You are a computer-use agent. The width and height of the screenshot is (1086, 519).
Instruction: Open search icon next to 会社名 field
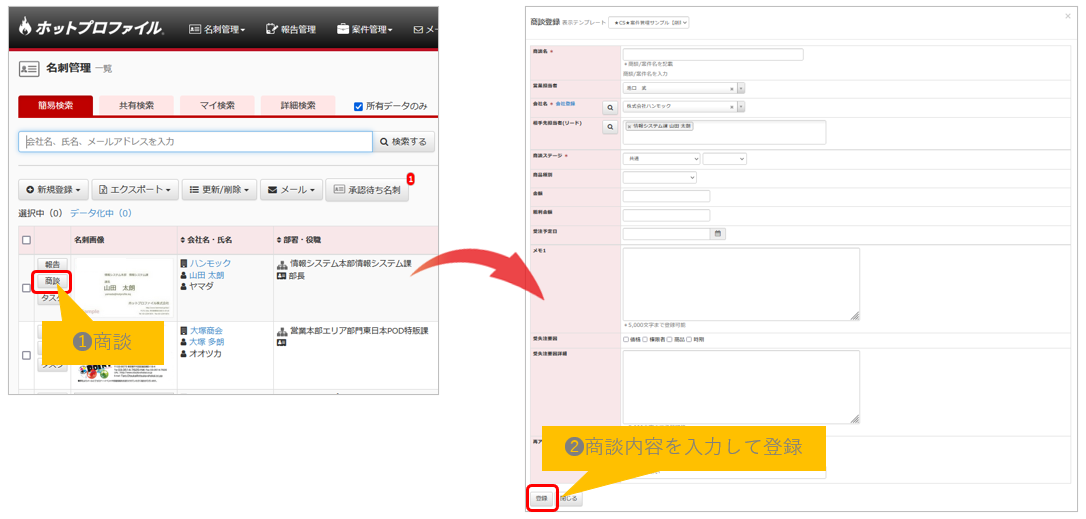click(x=609, y=106)
